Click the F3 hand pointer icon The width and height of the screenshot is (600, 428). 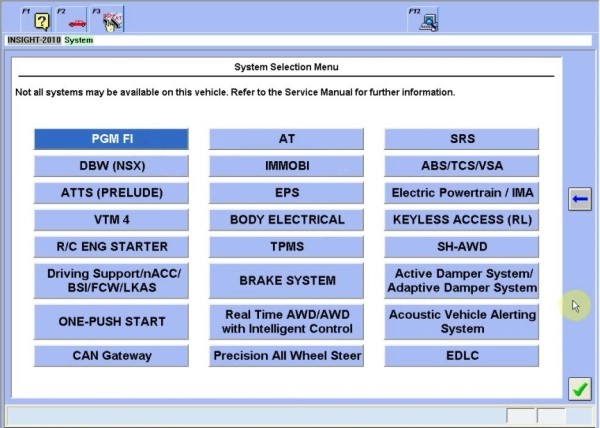coord(112,20)
